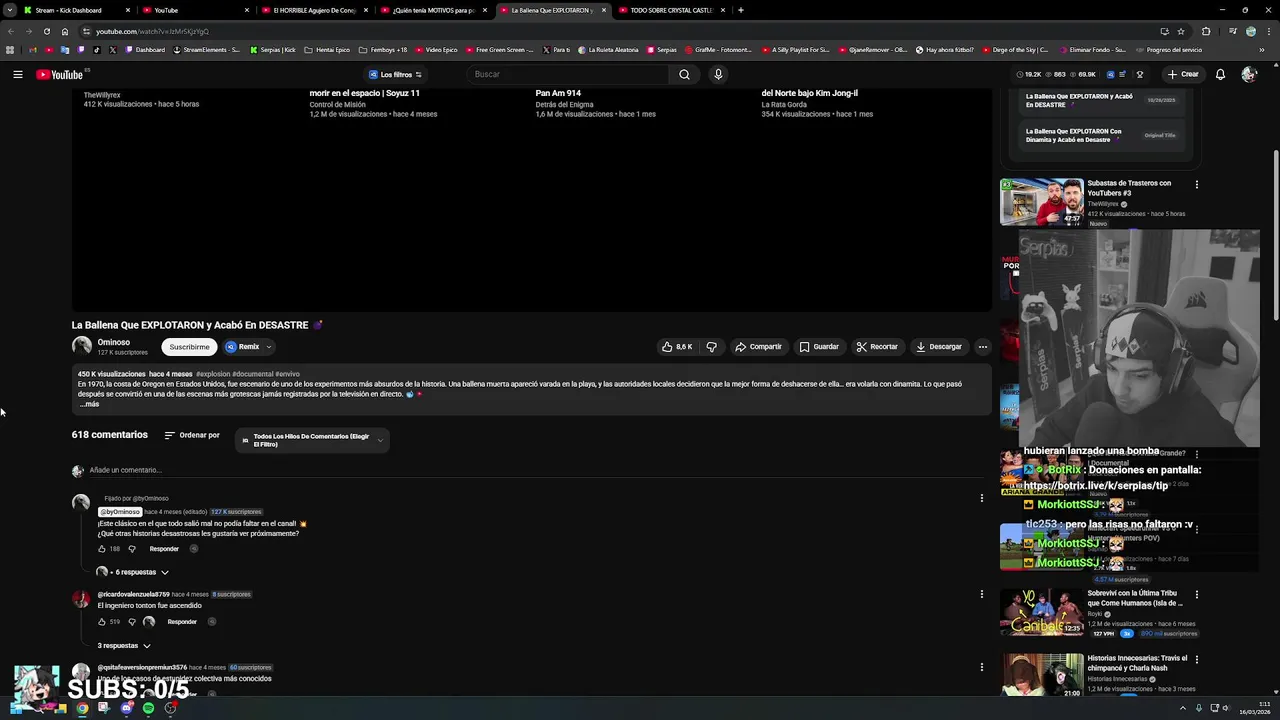
Task: Go to the YouTube home logo
Action: [x=60, y=74]
